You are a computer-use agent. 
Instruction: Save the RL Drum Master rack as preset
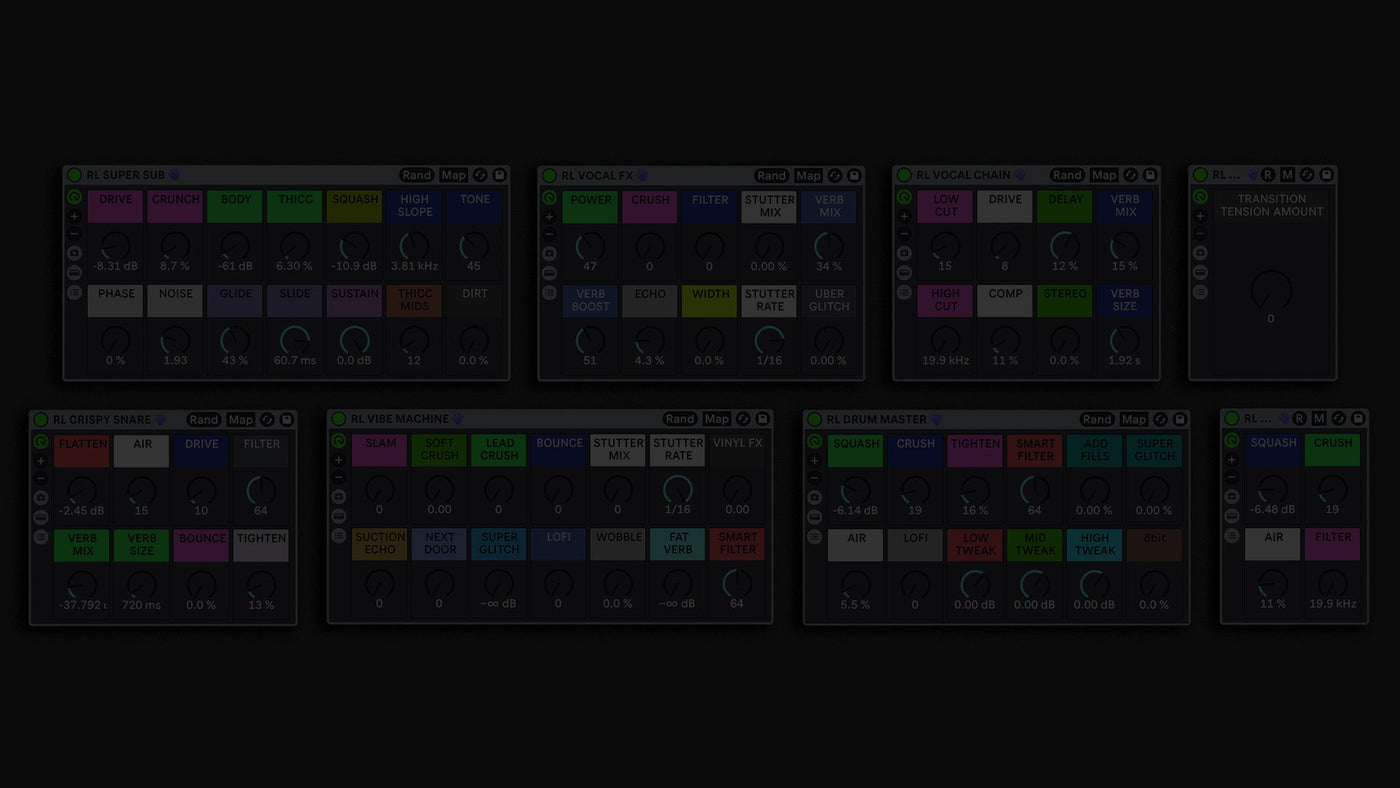[x=1180, y=419]
